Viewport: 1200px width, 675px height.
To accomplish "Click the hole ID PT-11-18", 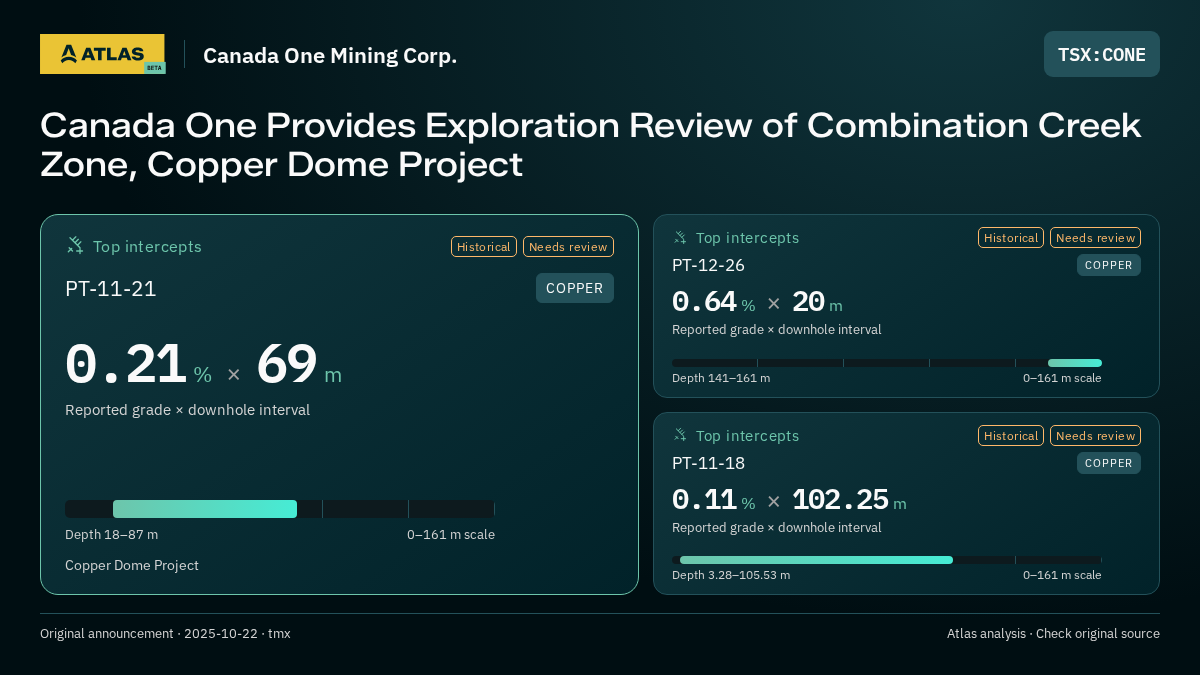I will 708,463.
